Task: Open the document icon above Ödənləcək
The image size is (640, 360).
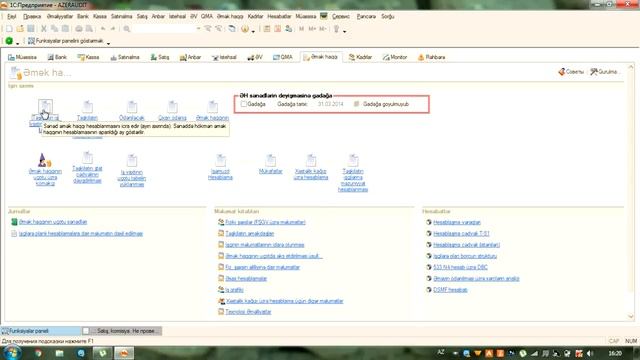Action: 131,107
